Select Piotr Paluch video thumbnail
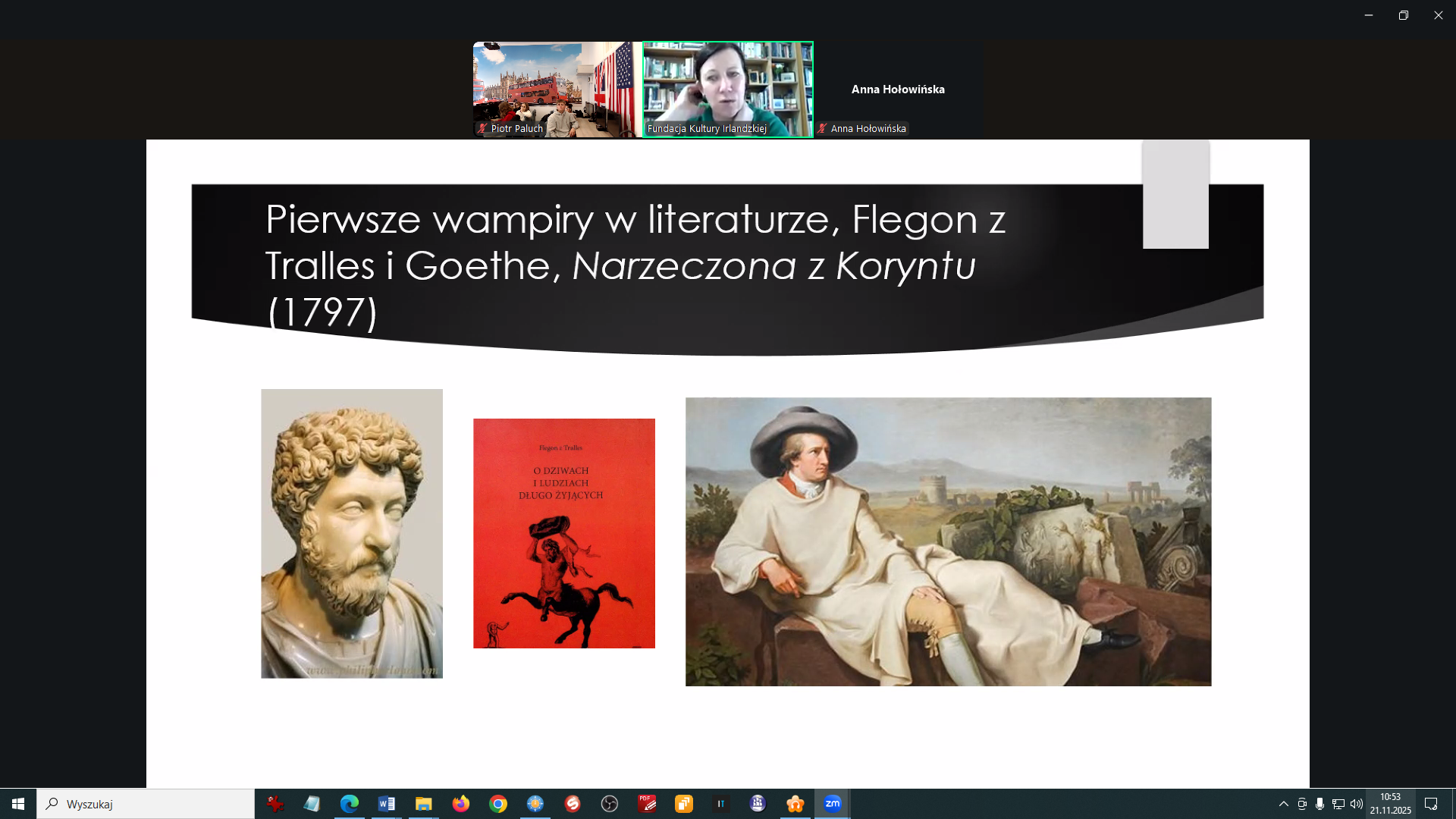Viewport: 1456px width, 819px height. click(x=557, y=89)
